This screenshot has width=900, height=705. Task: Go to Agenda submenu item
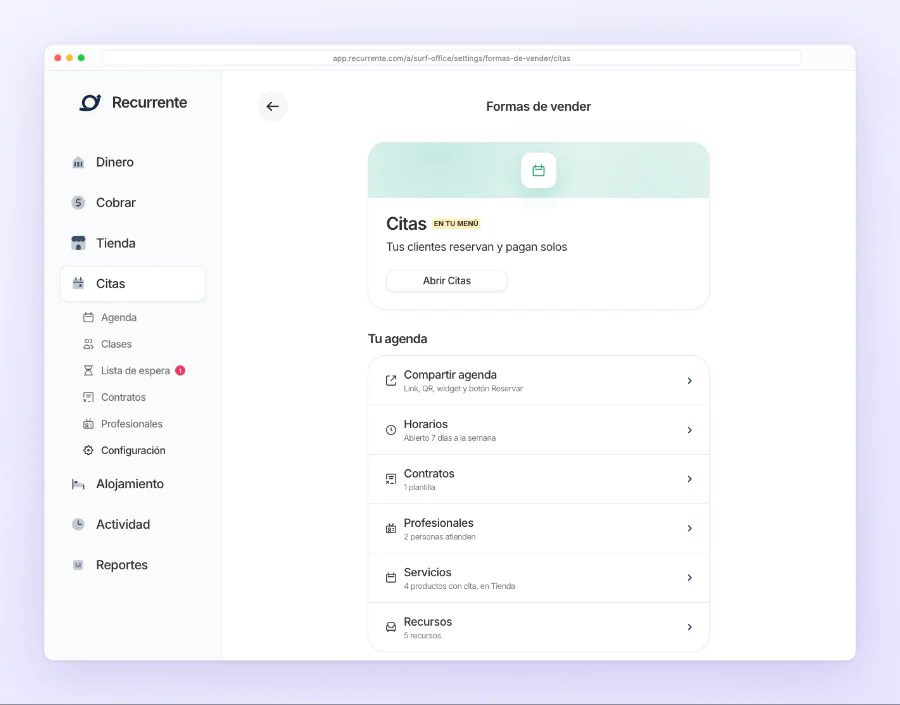[118, 317]
